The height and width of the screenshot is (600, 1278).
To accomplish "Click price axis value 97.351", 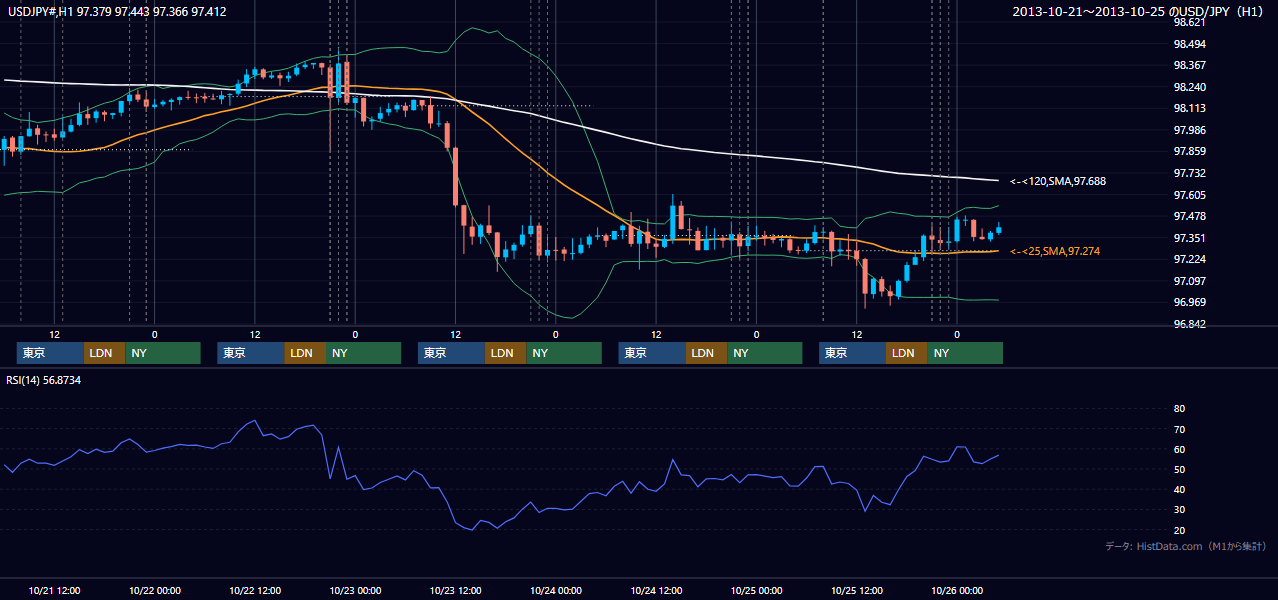I will [x=1189, y=238].
